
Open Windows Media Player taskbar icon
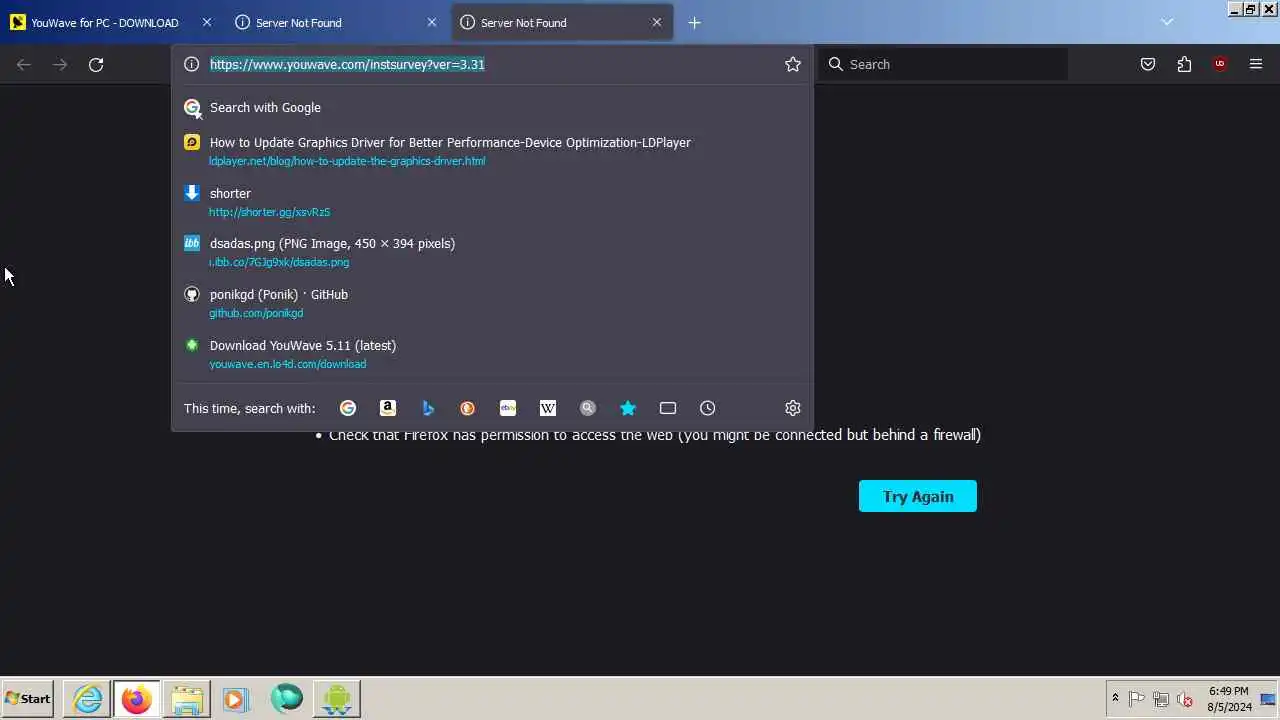point(236,699)
